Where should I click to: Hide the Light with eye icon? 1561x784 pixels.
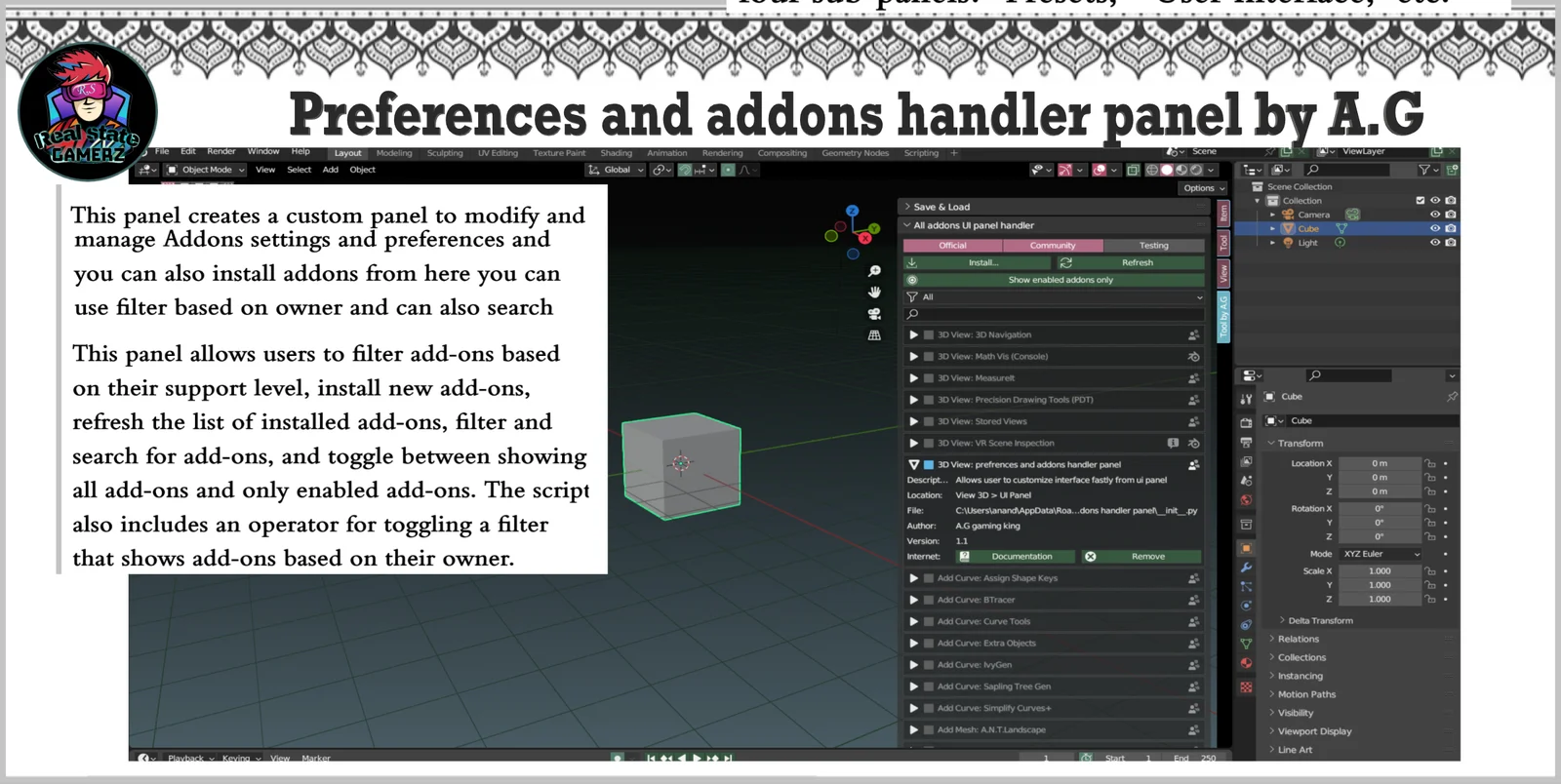(x=1434, y=243)
